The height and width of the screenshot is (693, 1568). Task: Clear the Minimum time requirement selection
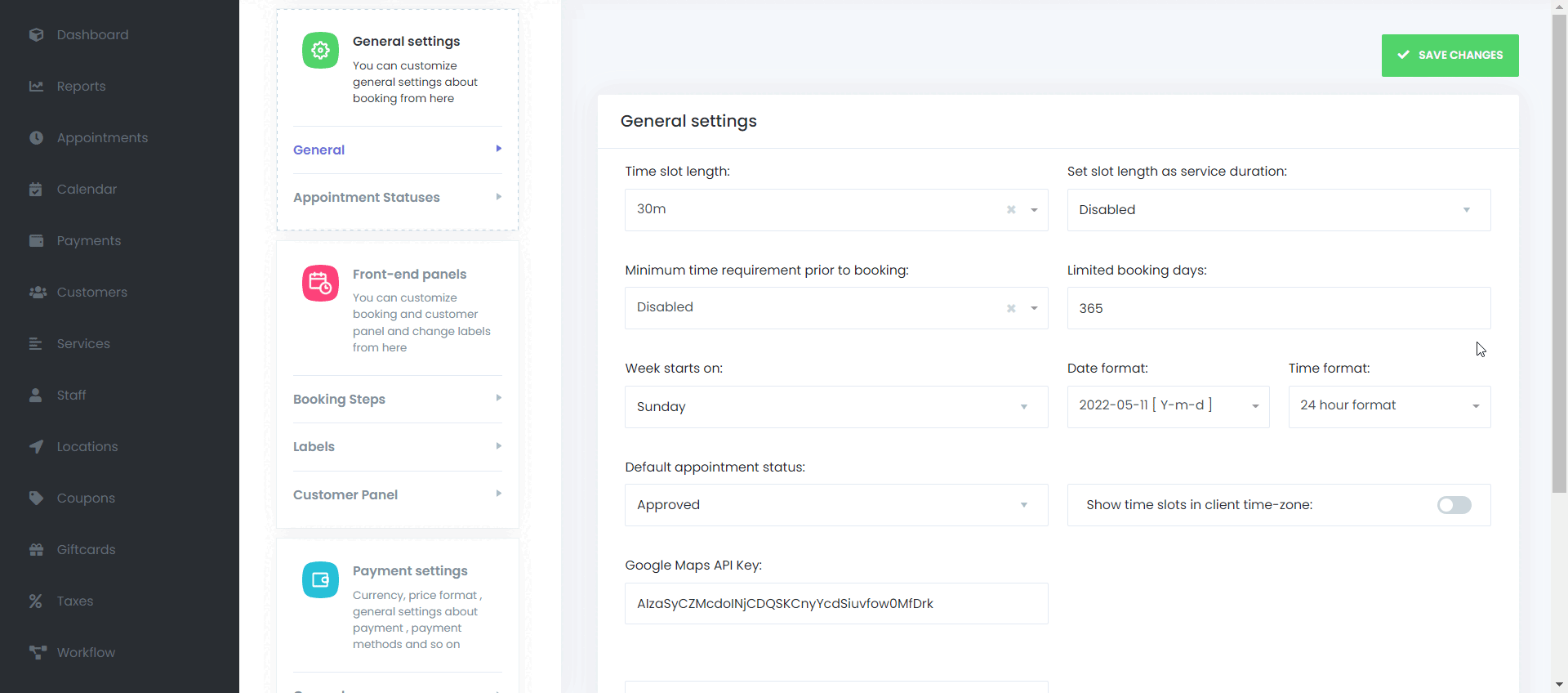[x=1011, y=308]
